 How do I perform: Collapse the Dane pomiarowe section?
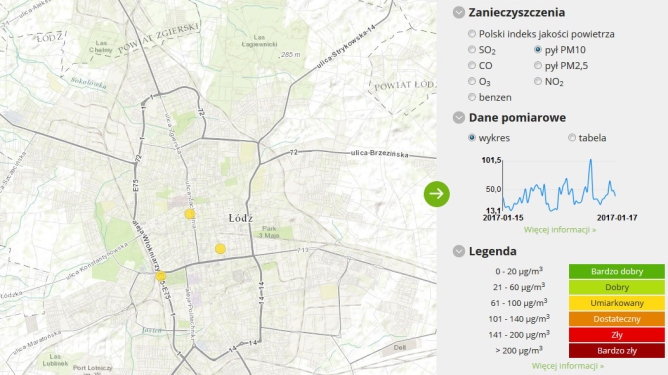459,118
